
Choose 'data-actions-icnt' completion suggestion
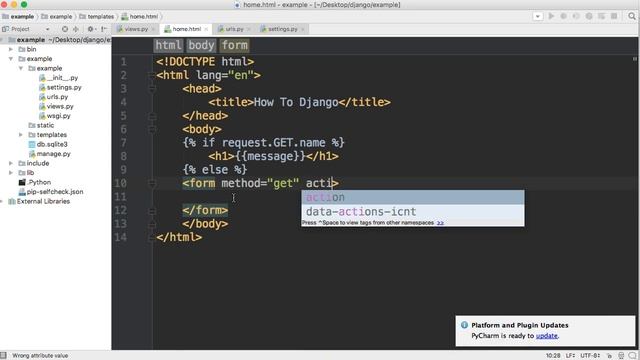coord(413,211)
